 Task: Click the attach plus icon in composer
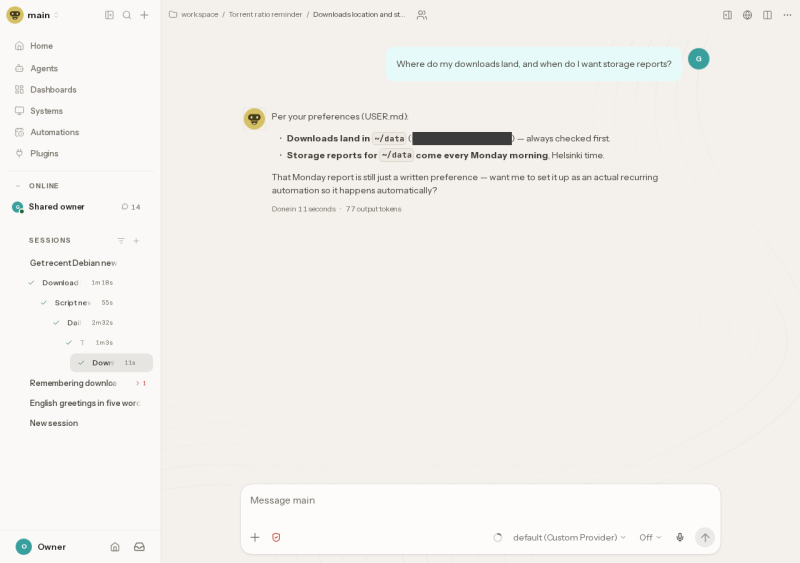pyautogui.click(x=255, y=537)
